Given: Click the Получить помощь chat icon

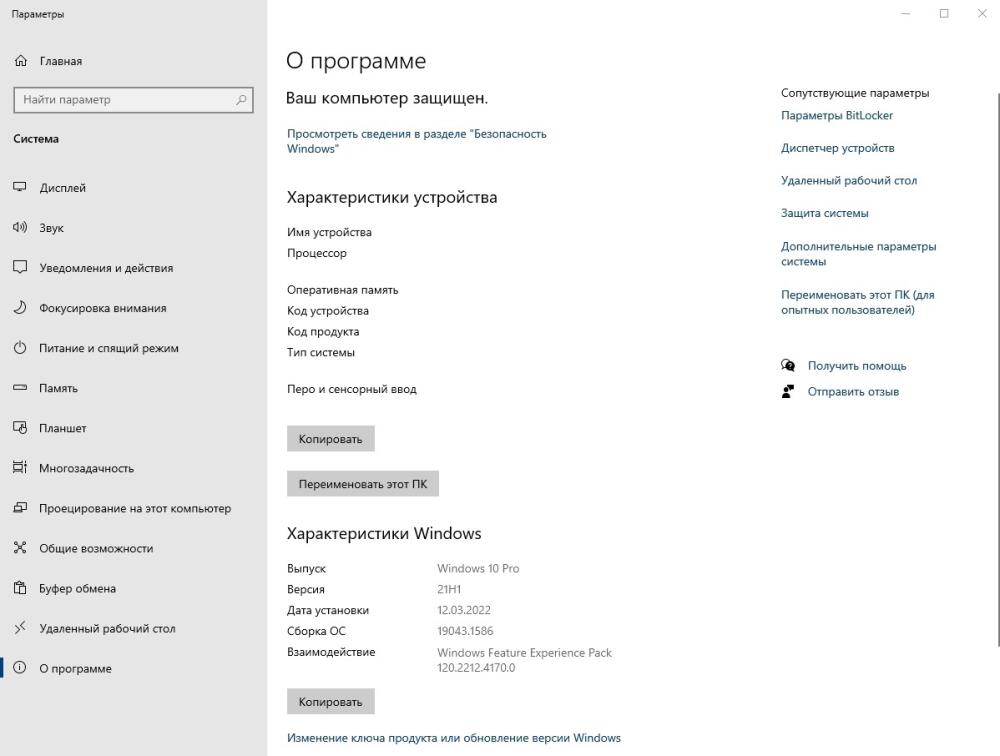Looking at the screenshot, I should click(788, 366).
